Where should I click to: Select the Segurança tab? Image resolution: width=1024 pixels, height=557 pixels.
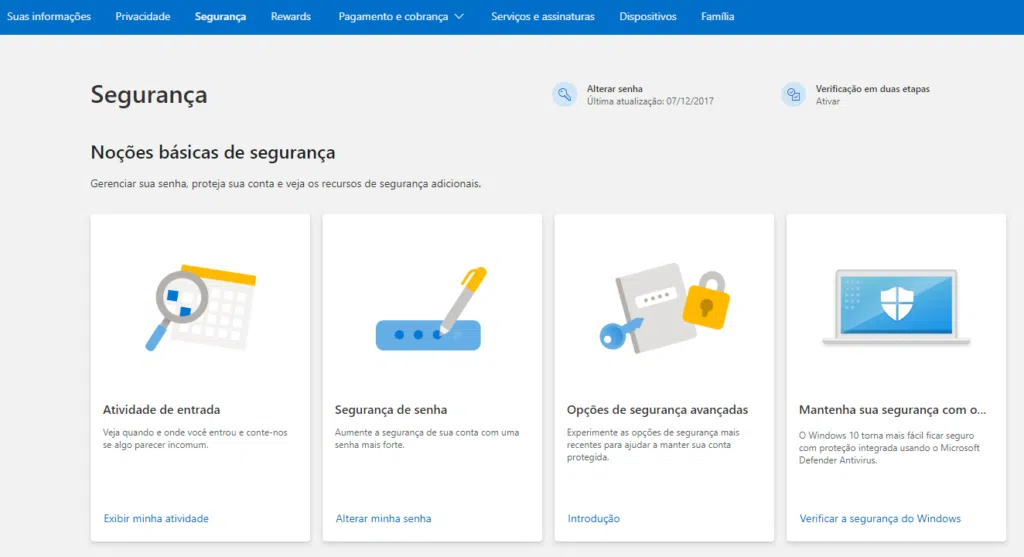point(220,16)
